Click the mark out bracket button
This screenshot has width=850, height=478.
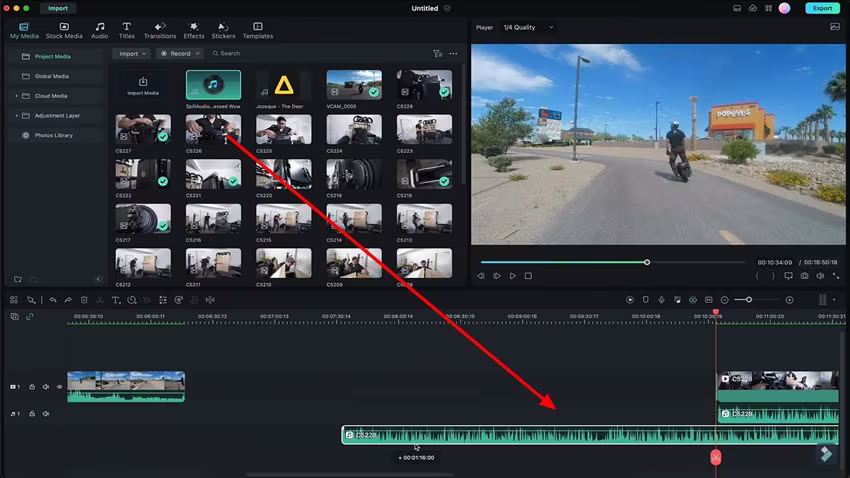tap(772, 276)
